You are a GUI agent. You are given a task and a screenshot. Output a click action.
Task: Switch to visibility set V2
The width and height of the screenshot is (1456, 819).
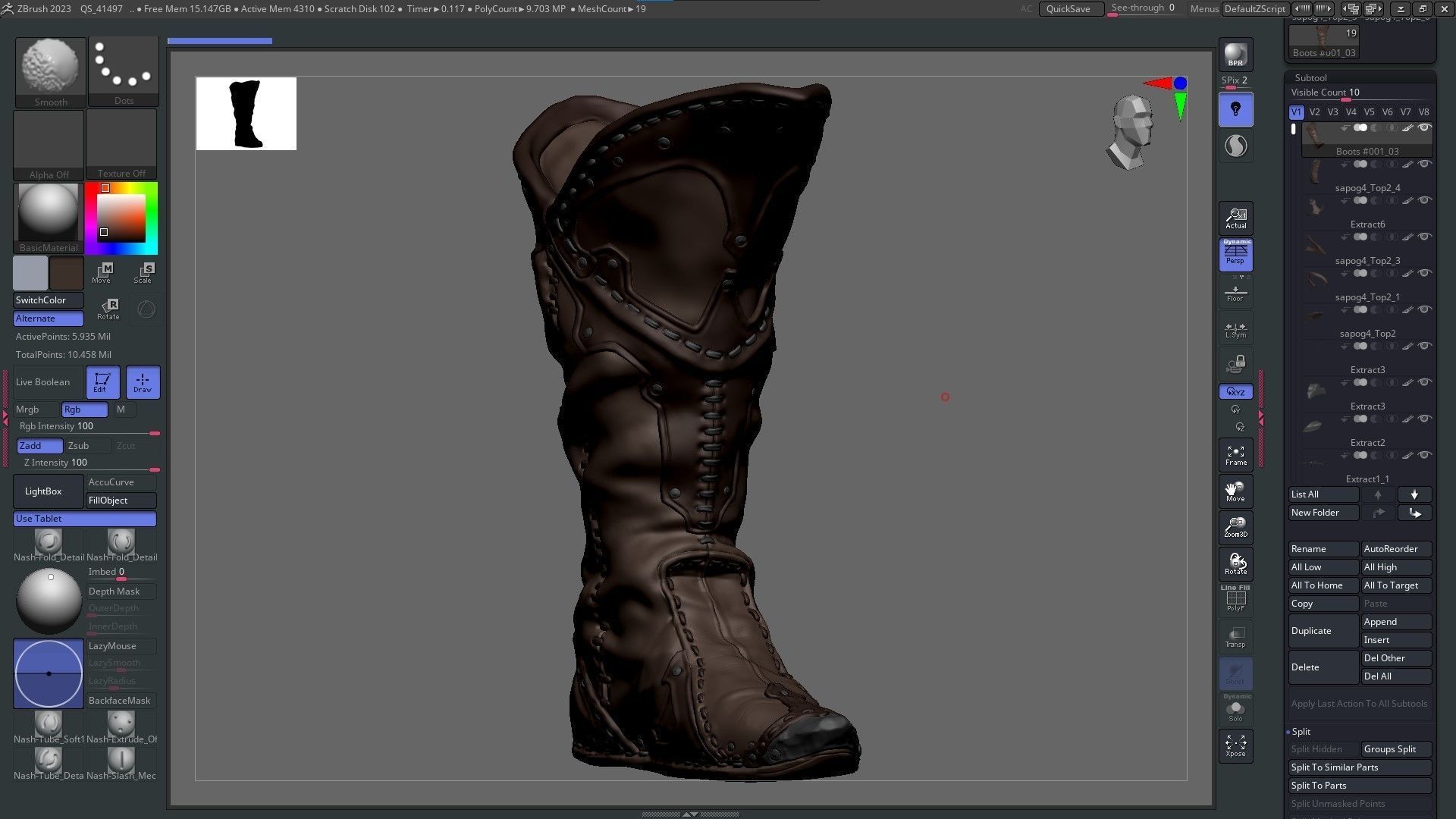[x=1314, y=112]
